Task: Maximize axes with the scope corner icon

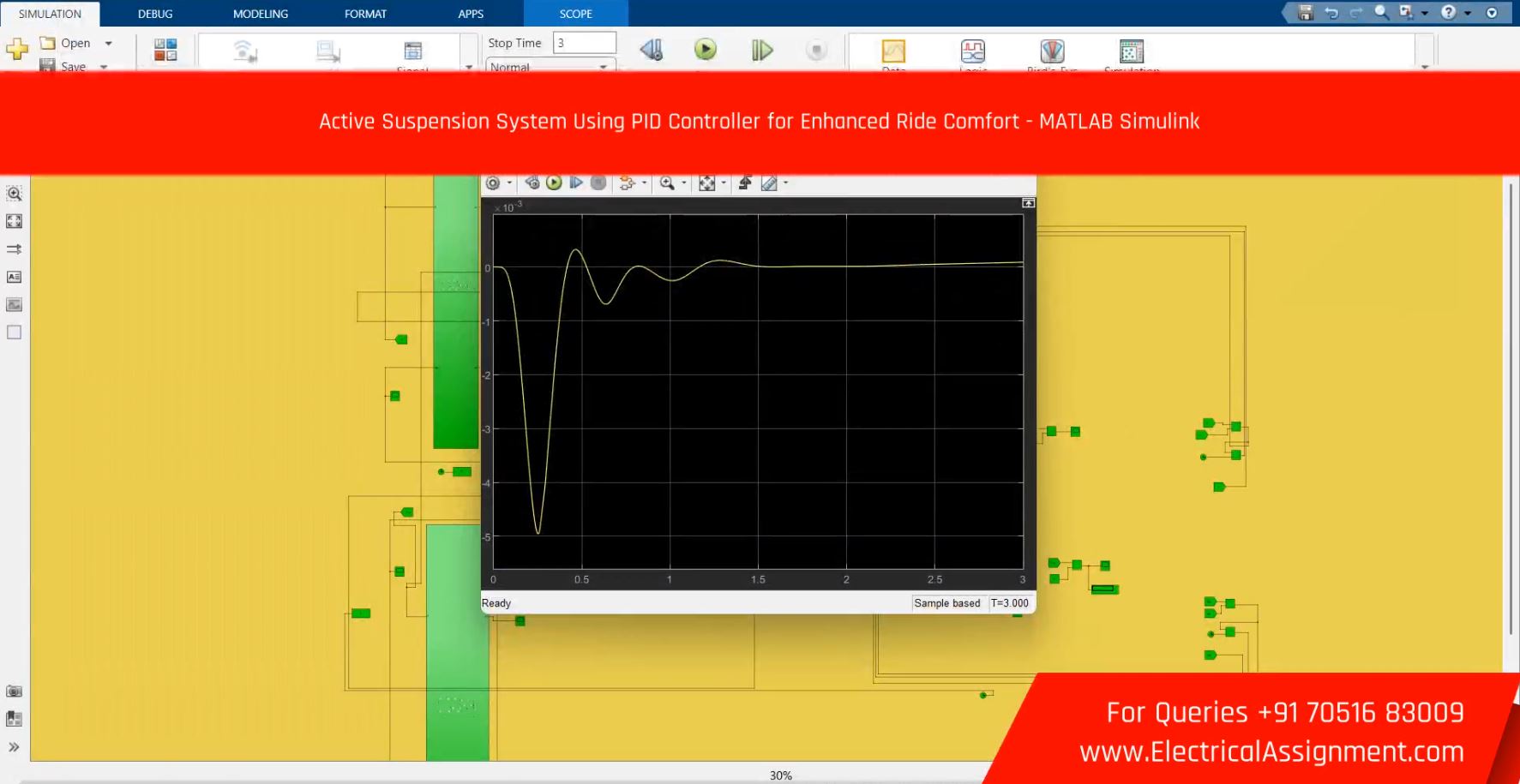Action: 1028,203
